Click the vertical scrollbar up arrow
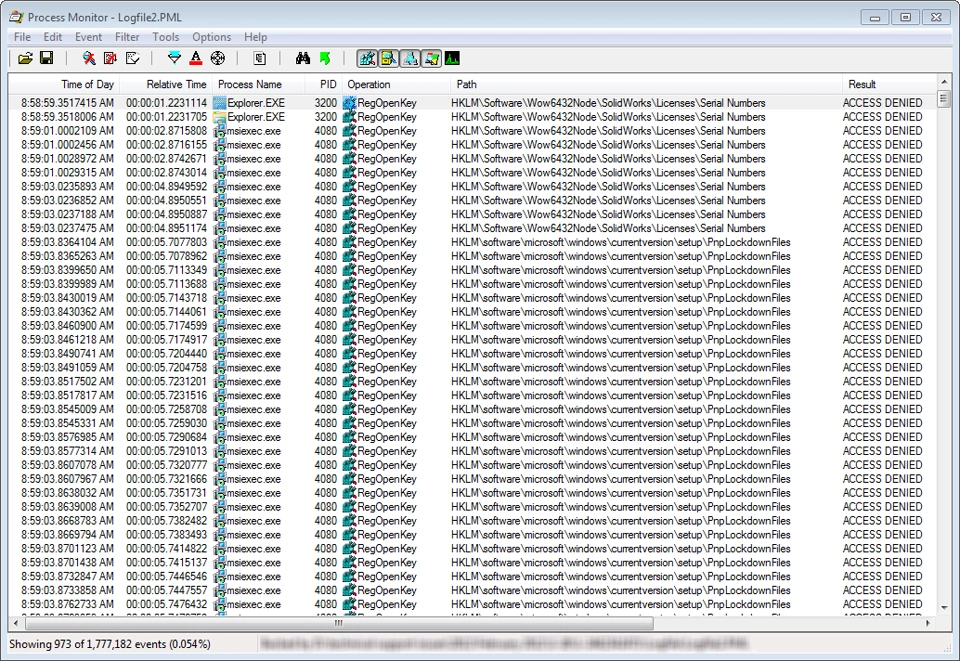 click(943, 81)
